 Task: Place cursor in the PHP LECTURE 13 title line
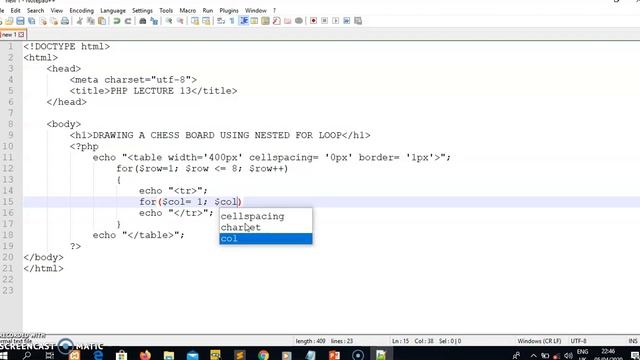(x=153, y=91)
